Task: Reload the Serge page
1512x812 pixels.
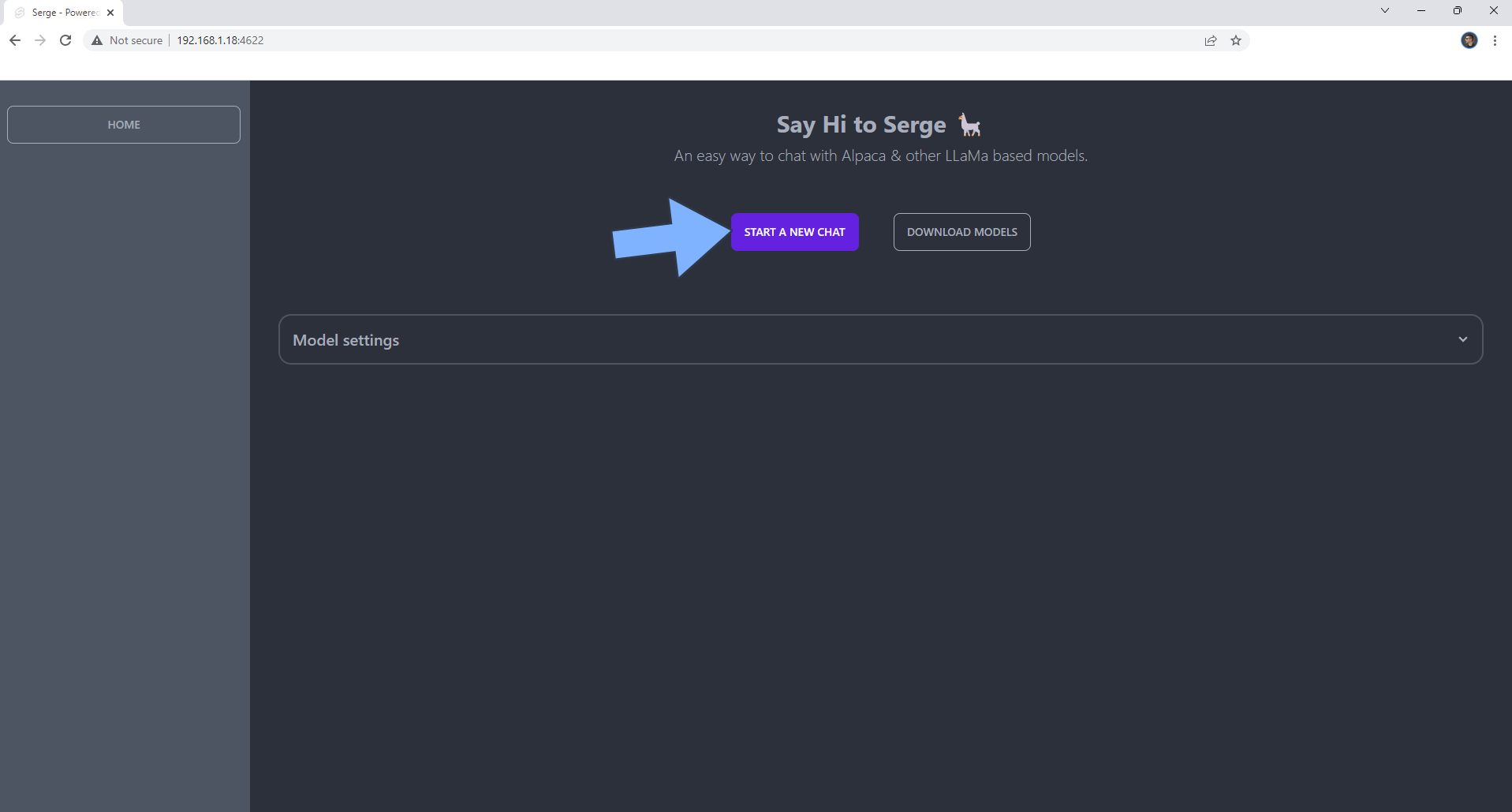Action: pyautogui.click(x=65, y=40)
